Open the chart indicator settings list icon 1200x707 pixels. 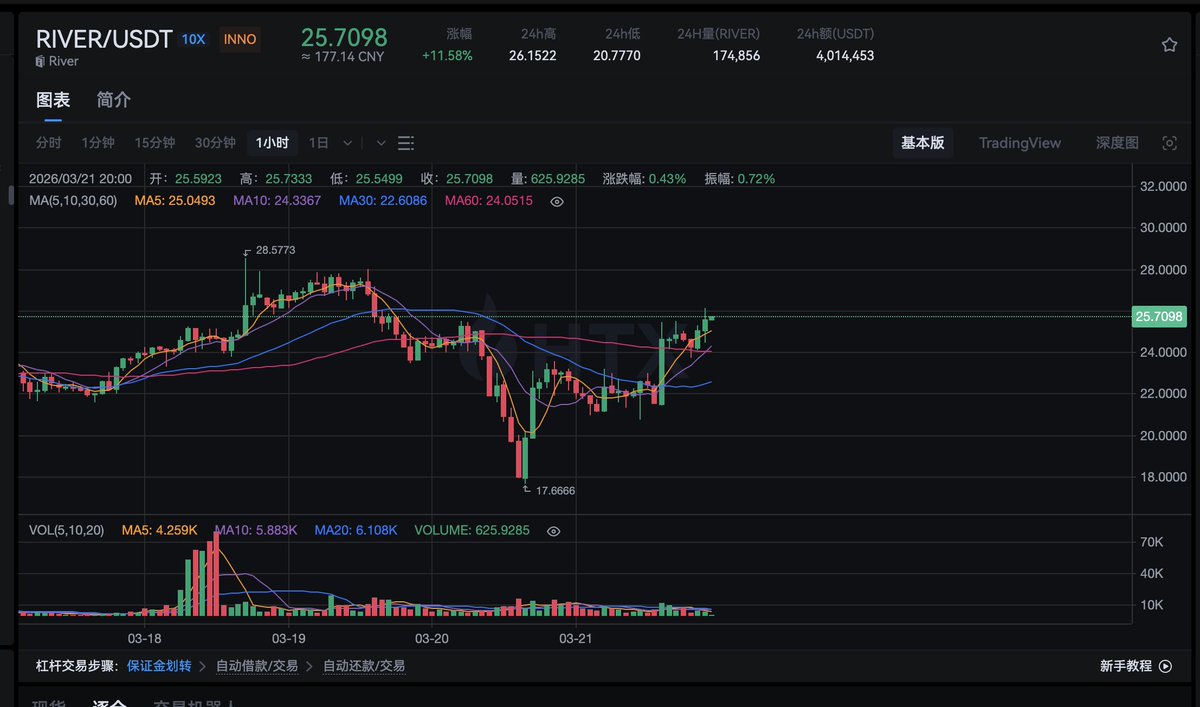[x=406, y=143]
